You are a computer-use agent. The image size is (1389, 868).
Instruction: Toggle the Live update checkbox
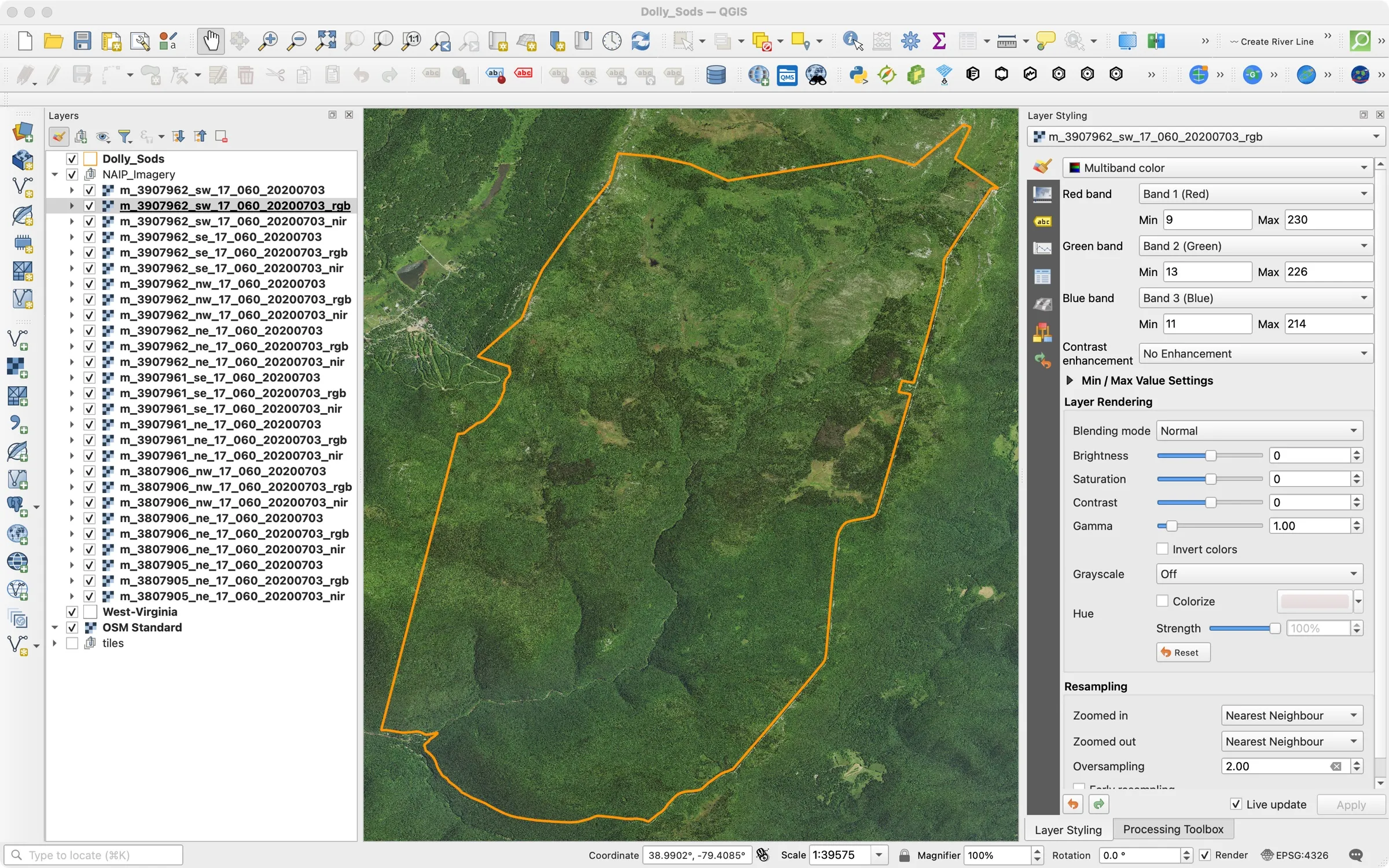pyautogui.click(x=1236, y=804)
